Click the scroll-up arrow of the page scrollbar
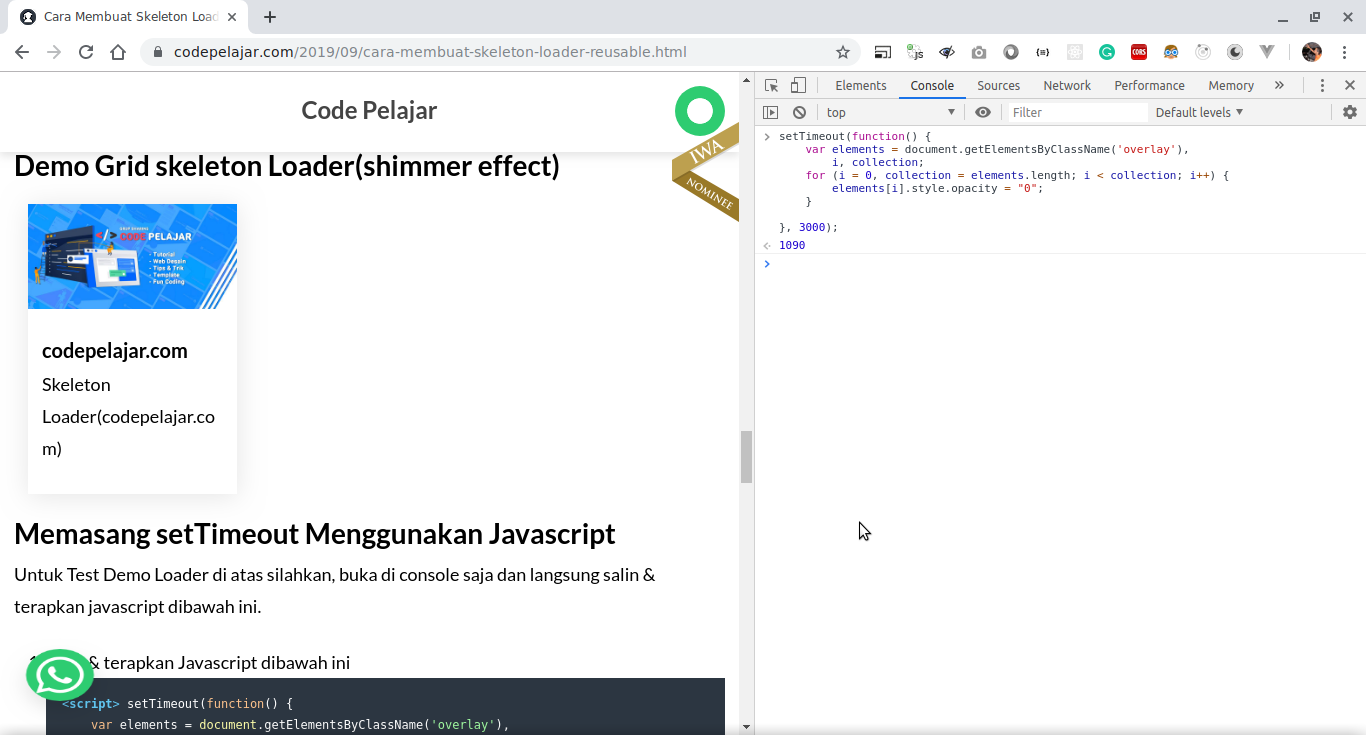1366x735 pixels. coord(746,80)
